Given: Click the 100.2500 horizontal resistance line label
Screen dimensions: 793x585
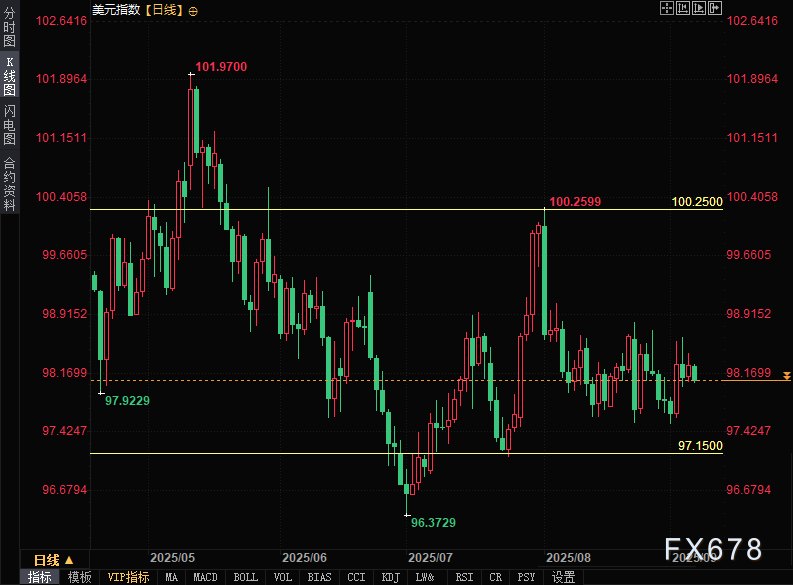Looking at the screenshot, I should pyautogui.click(x=697, y=202).
